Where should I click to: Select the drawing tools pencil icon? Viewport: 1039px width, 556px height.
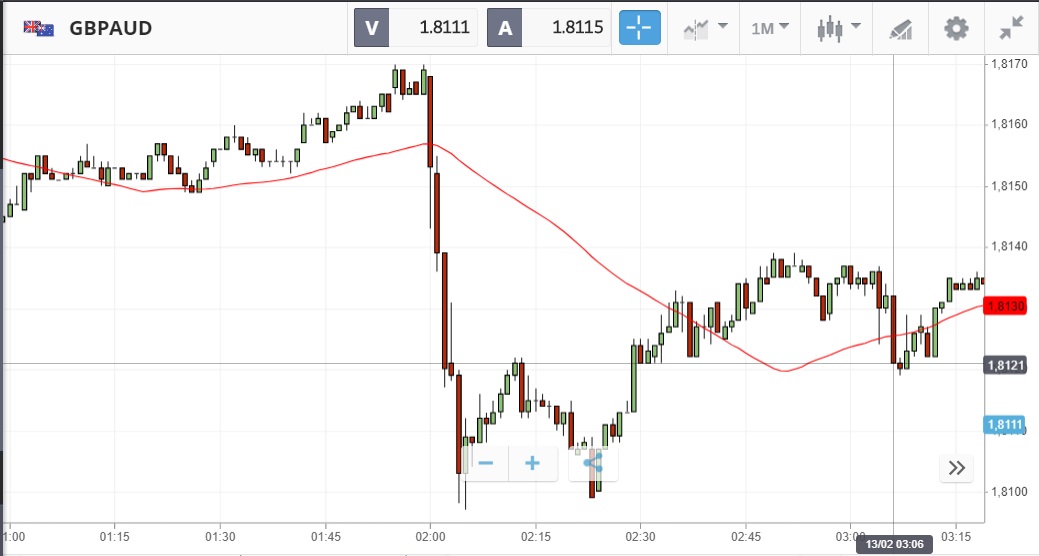[901, 28]
